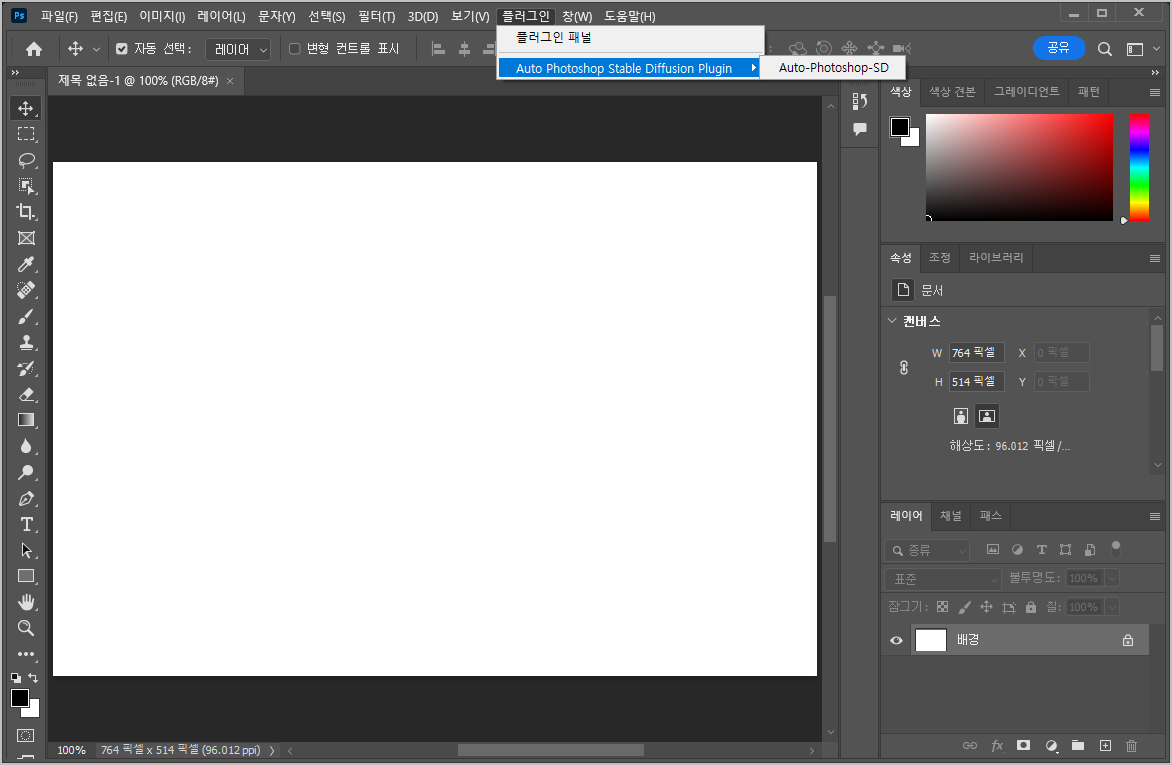
Task: Open the Comments panel icon
Action: point(860,129)
